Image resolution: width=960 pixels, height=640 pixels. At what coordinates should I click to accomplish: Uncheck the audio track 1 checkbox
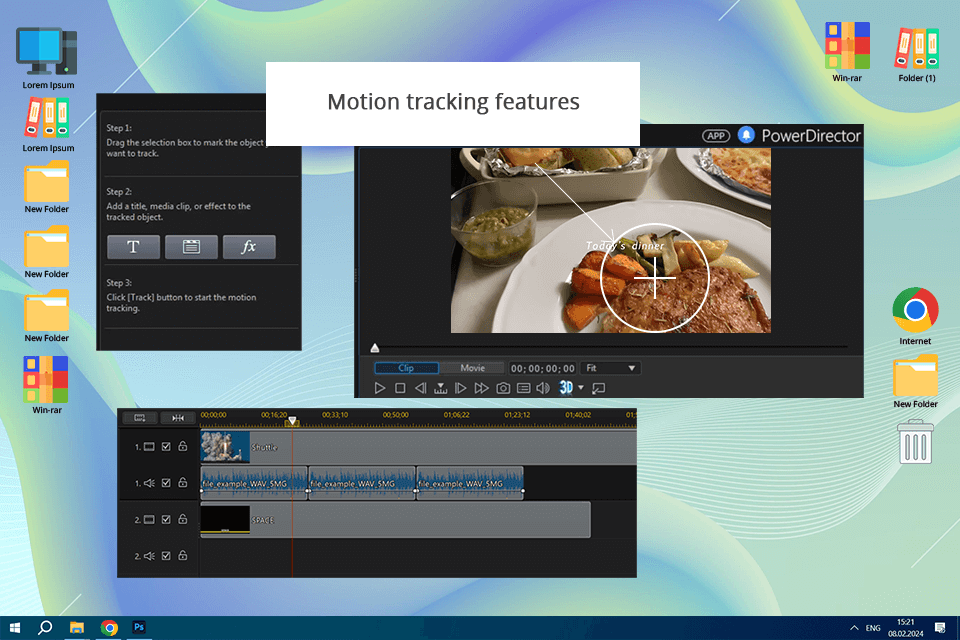point(166,483)
